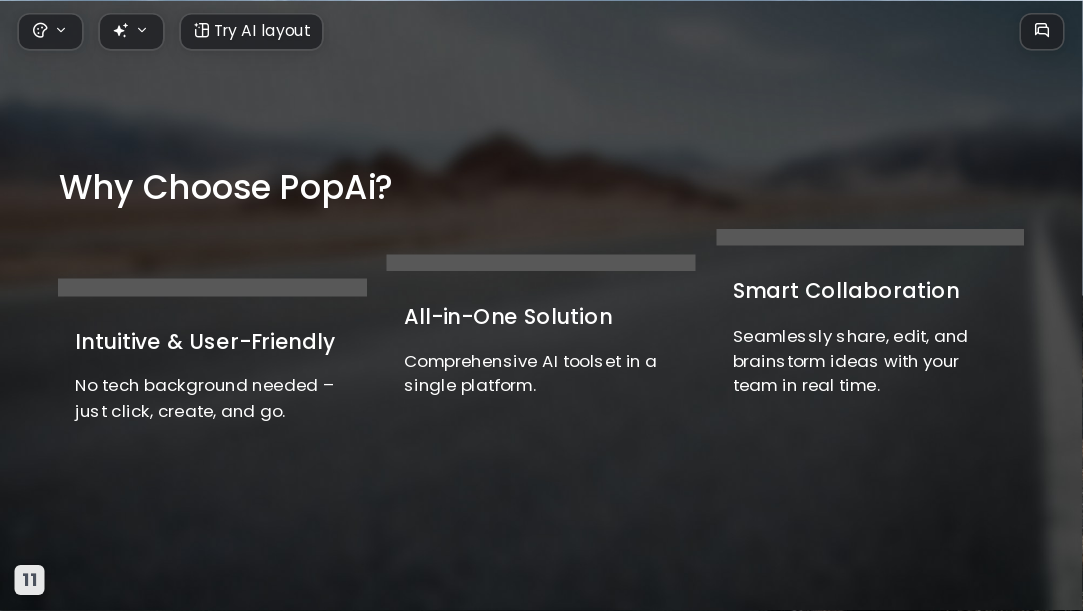Click the 'Seamlessly share, edit' paragraph
Screen dimensions: 1083x611
(850, 360)
